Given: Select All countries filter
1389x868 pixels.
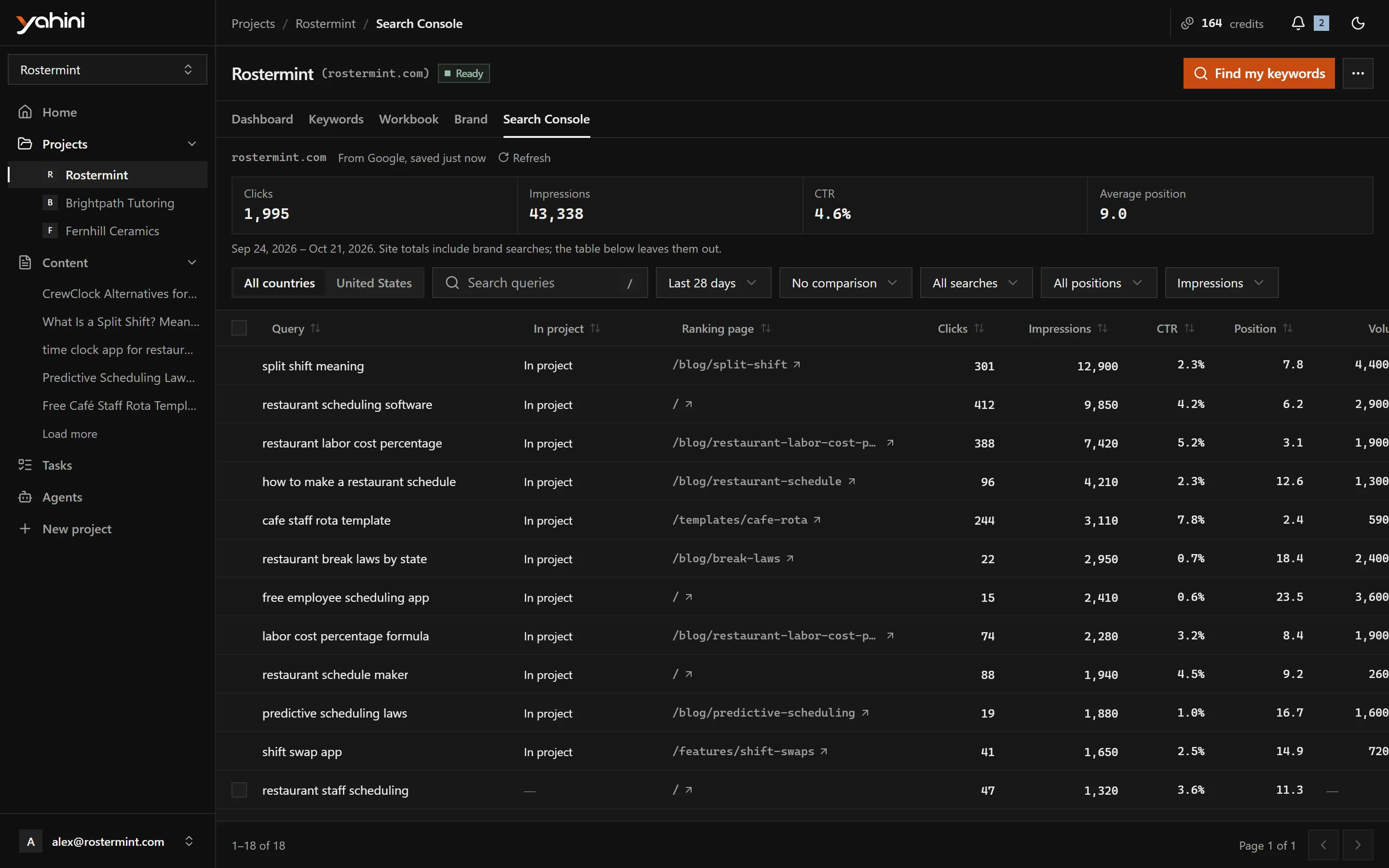Looking at the screenshot, I should 280,283.
